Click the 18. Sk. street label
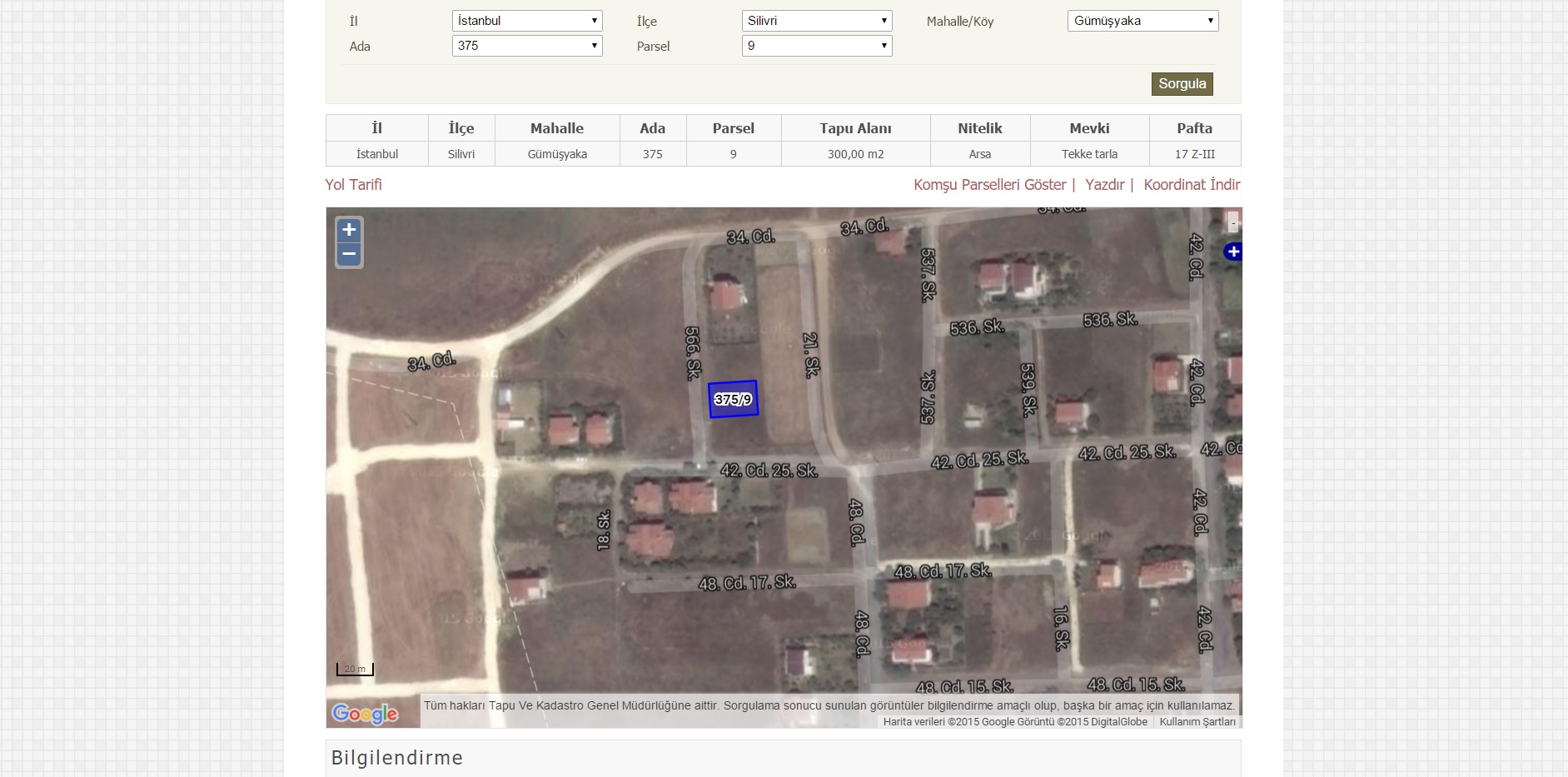Viewport: 1568px width, 777px height. (605, 530)
